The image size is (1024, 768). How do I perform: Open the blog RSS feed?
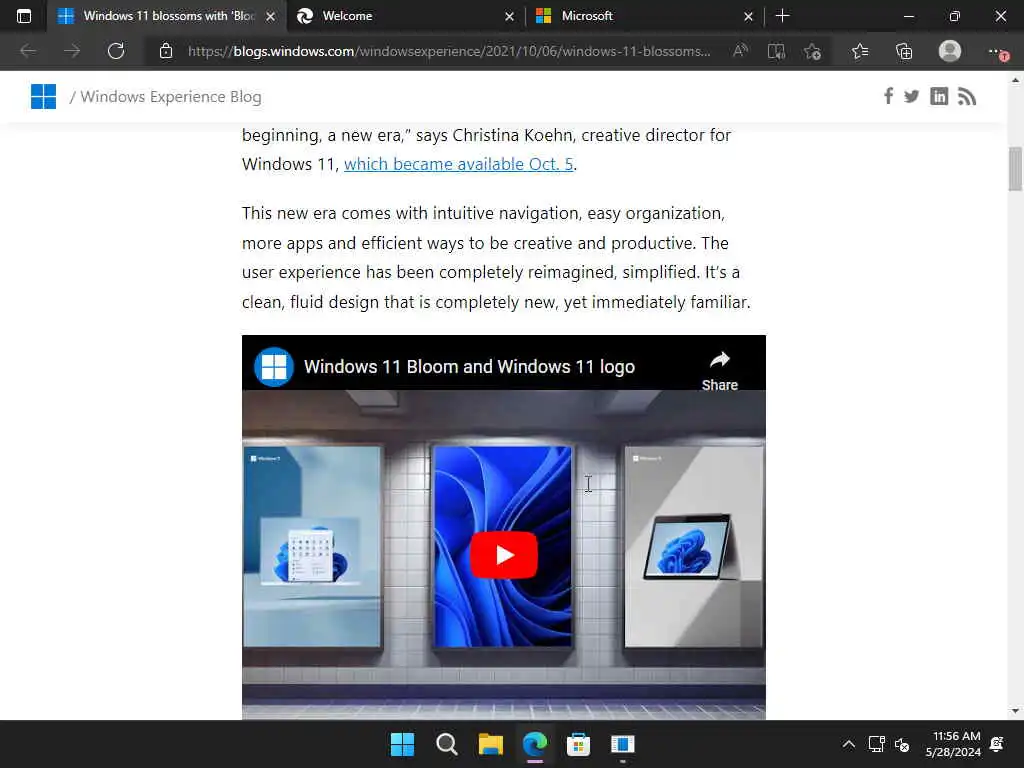coord(967,97)
